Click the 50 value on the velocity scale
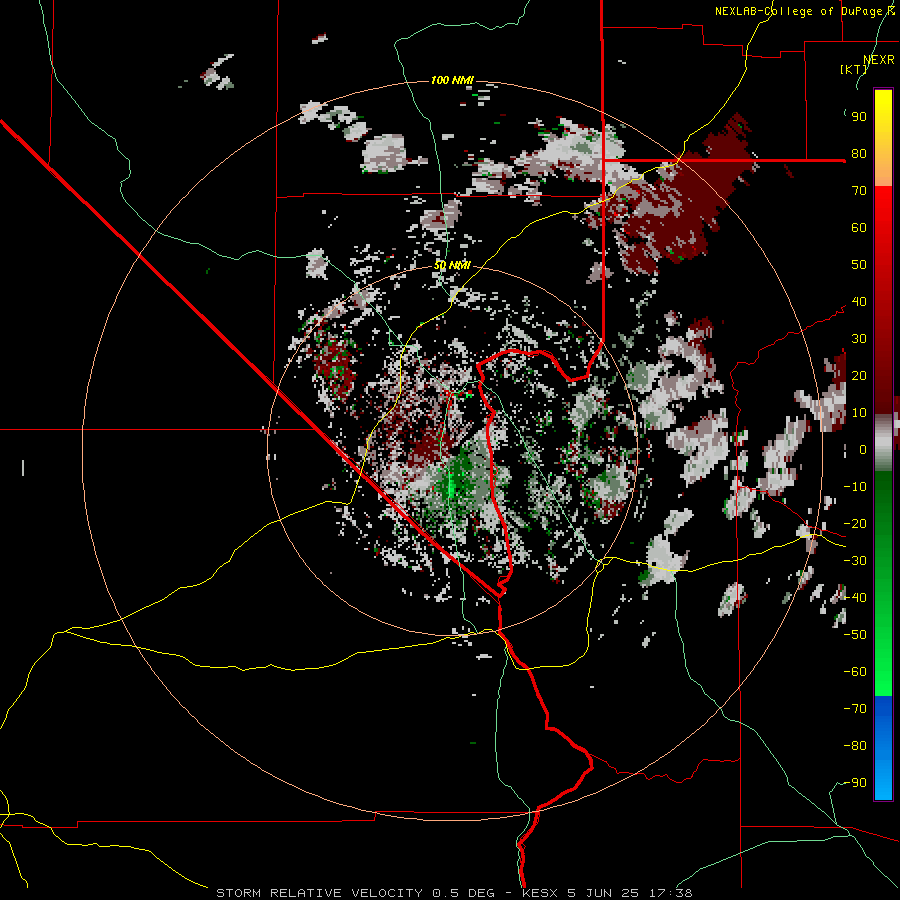This screenshot has width=900, height=900. [859, 265]
